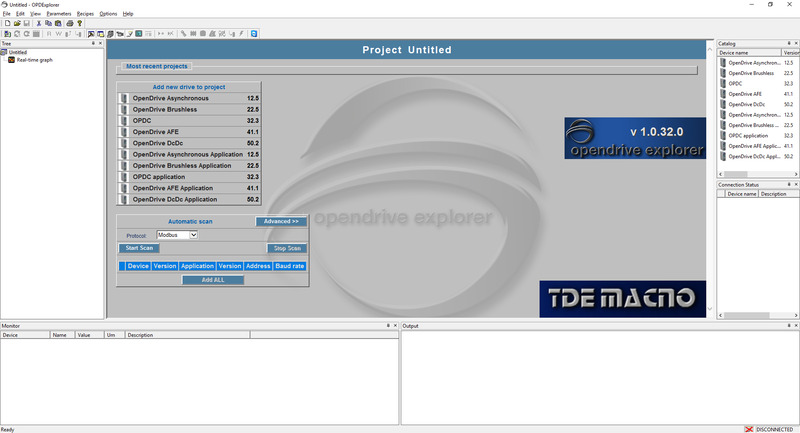The width and height of the screenshot is (800, 433).
Task: Click the Cut scissors toolbar icon
Action: (39, 23)
